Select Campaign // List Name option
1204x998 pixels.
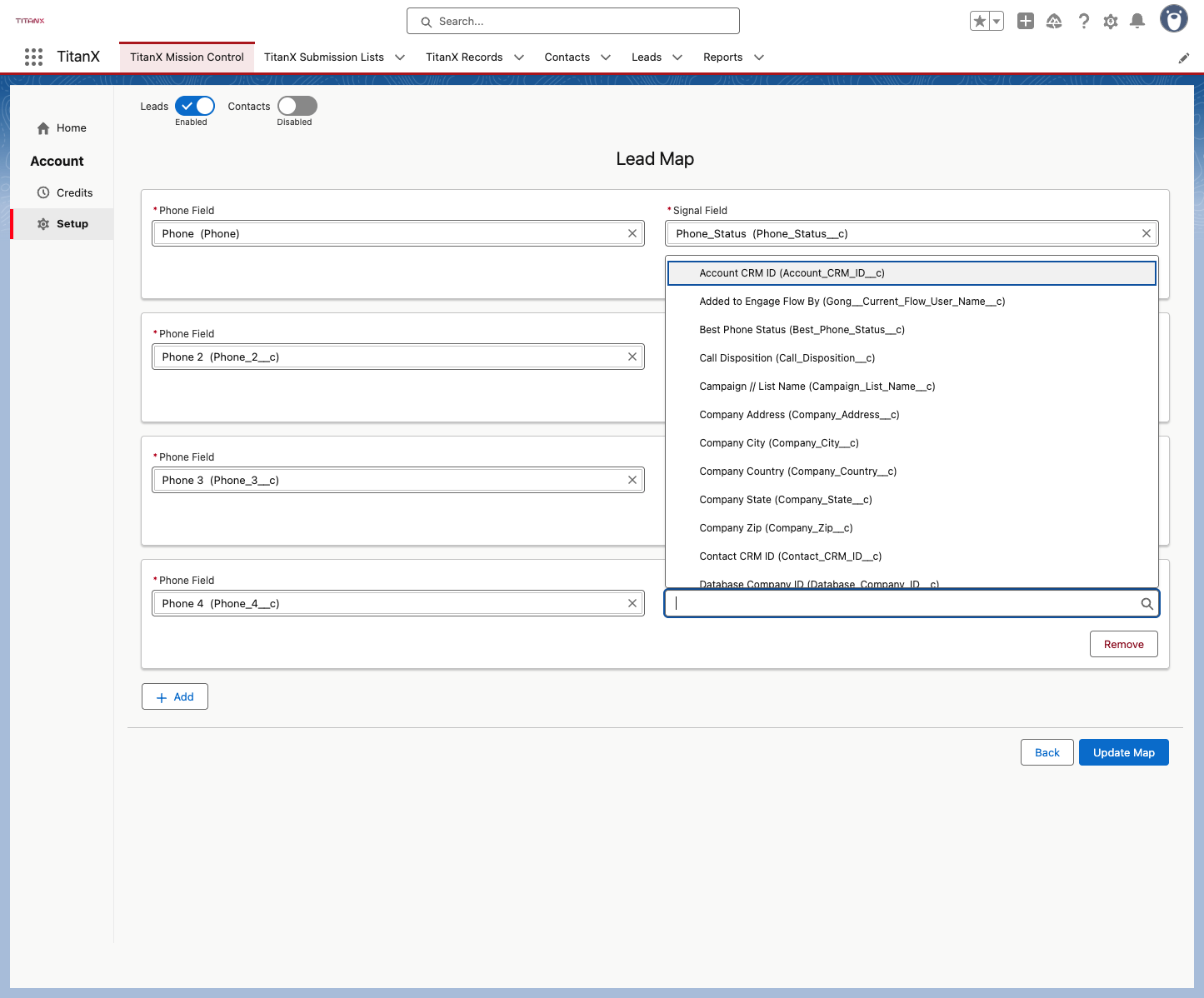(912, 387)
